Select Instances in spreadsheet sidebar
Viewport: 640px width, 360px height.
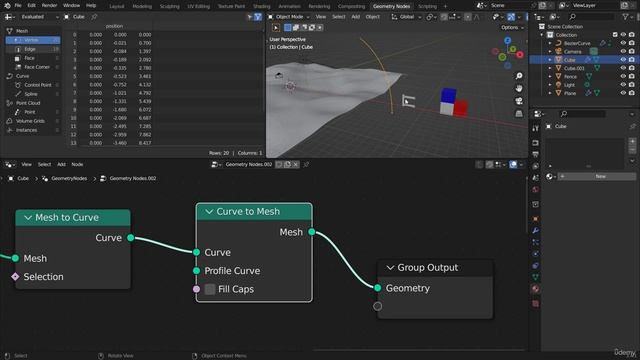[33, 130]
